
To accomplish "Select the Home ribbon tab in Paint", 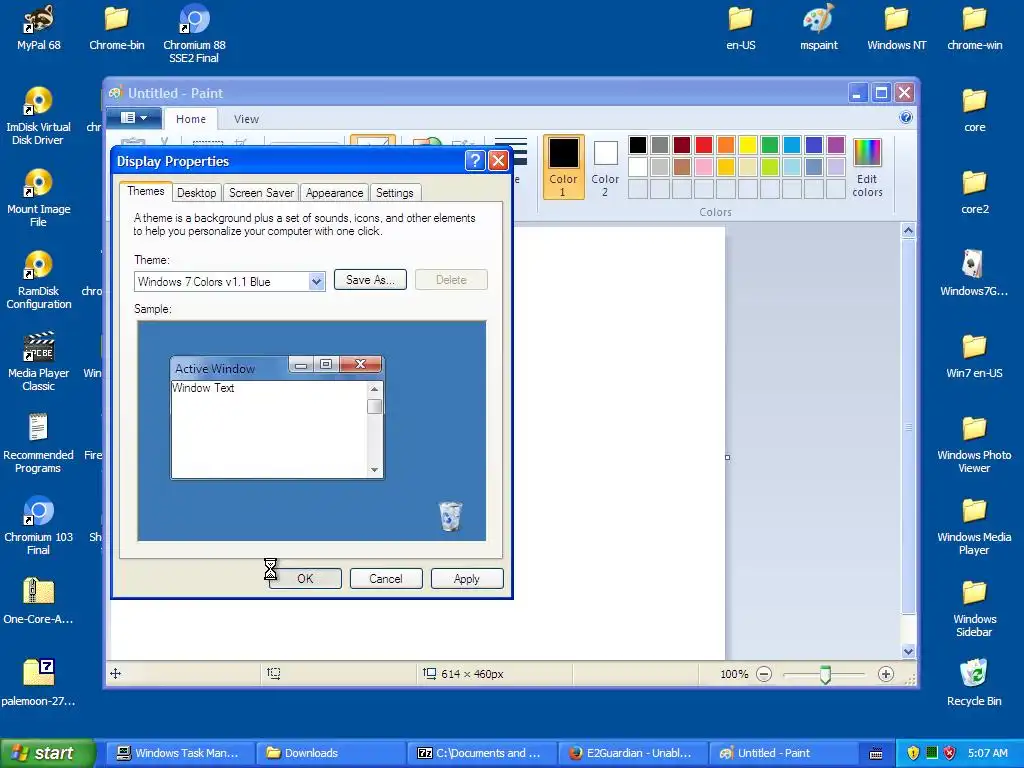I will [x=191, y=119].
